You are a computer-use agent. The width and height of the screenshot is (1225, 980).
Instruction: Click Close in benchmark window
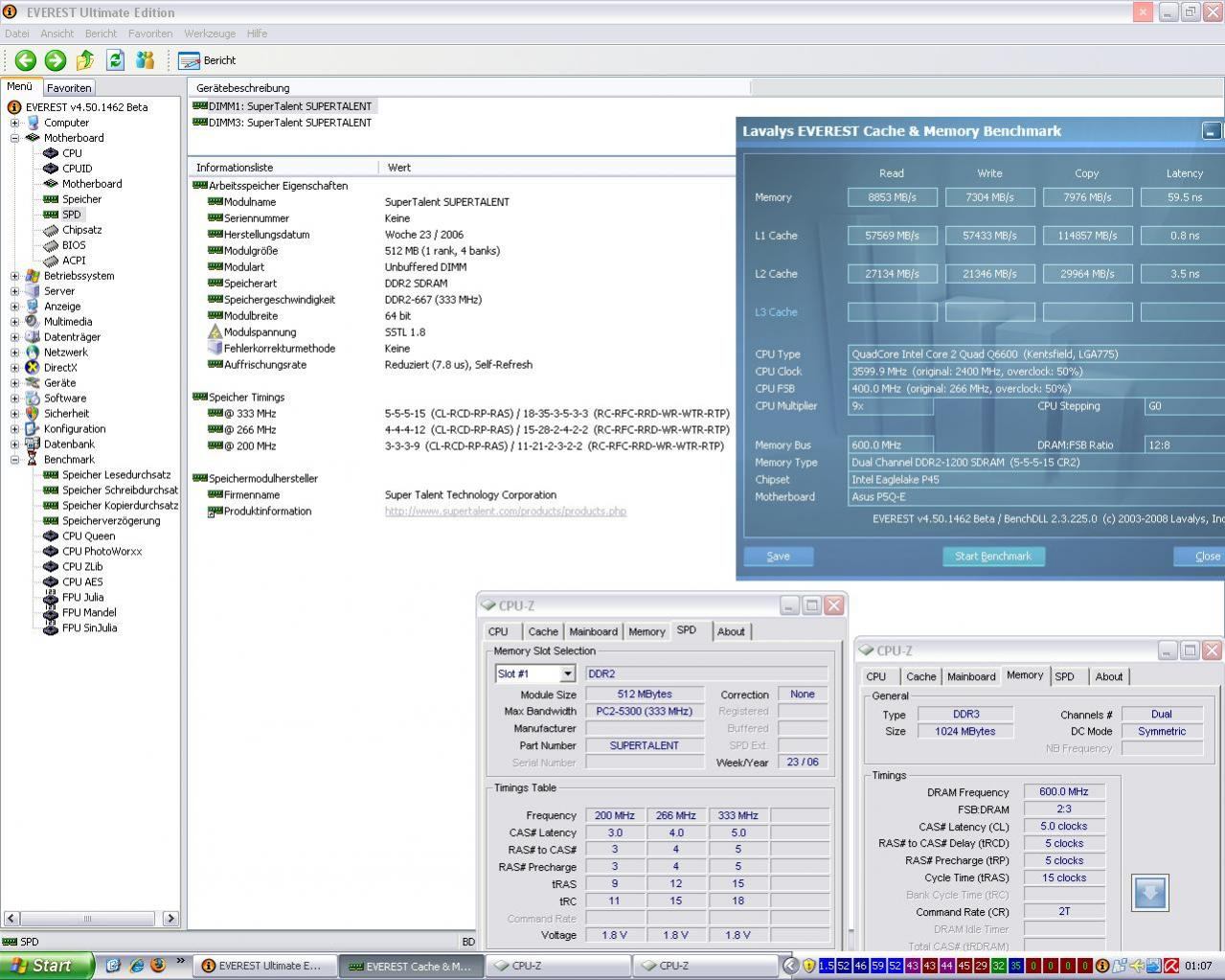click(1201, 557)
